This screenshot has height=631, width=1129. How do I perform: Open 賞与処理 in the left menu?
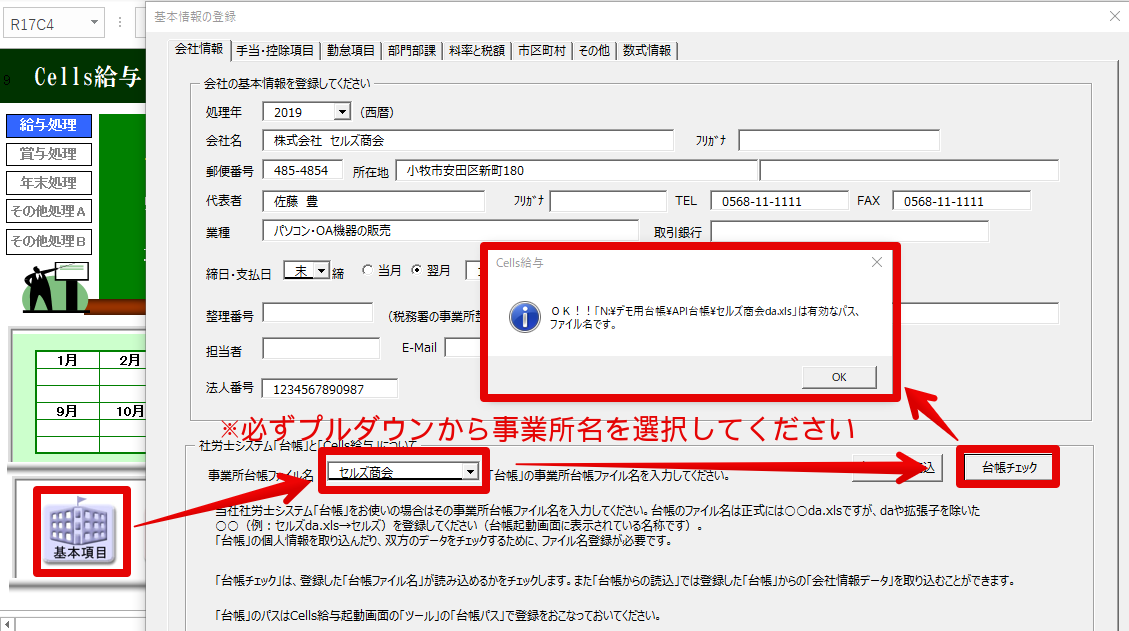[49, 154]
